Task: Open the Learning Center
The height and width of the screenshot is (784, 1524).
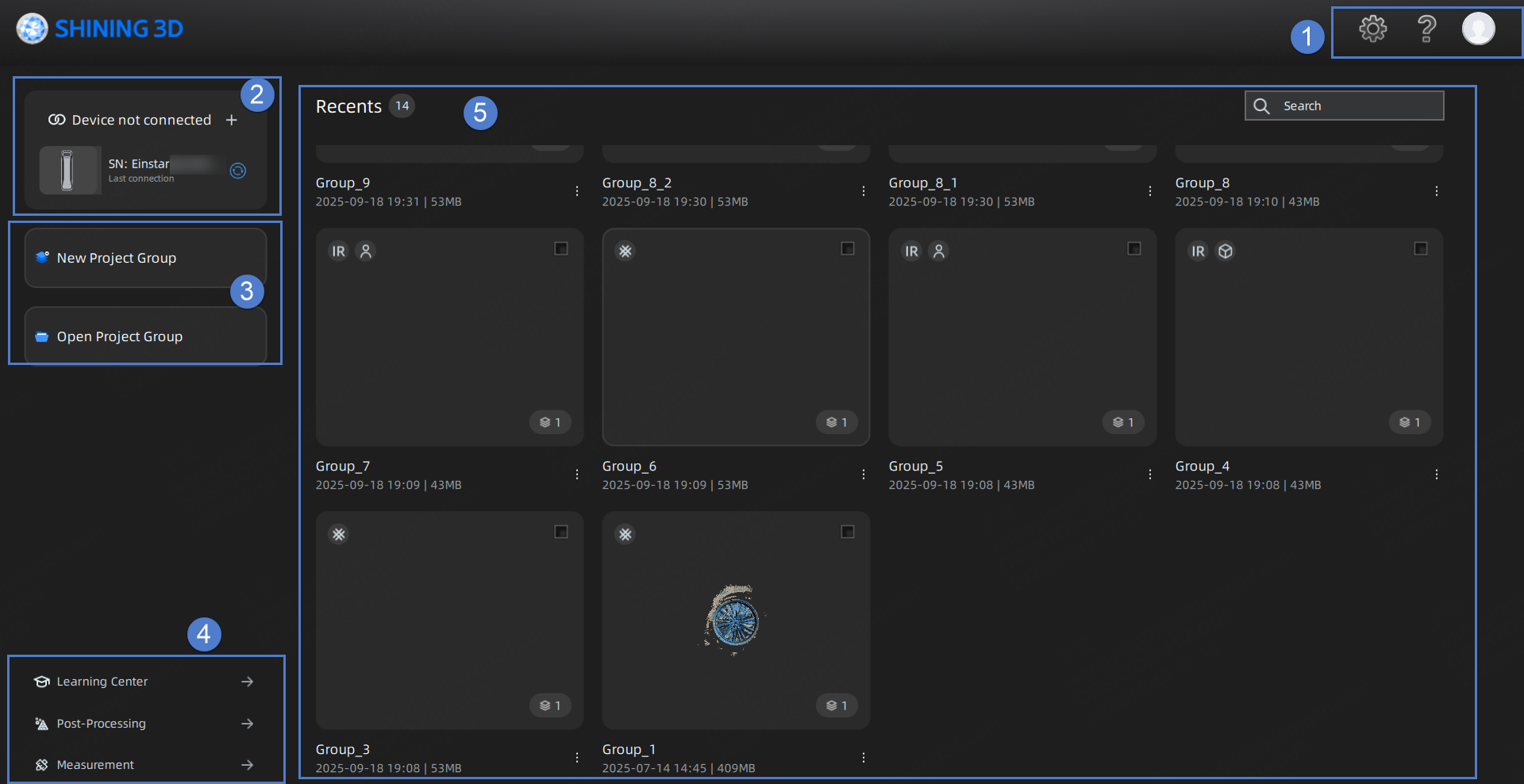Action: coord(102,681)
